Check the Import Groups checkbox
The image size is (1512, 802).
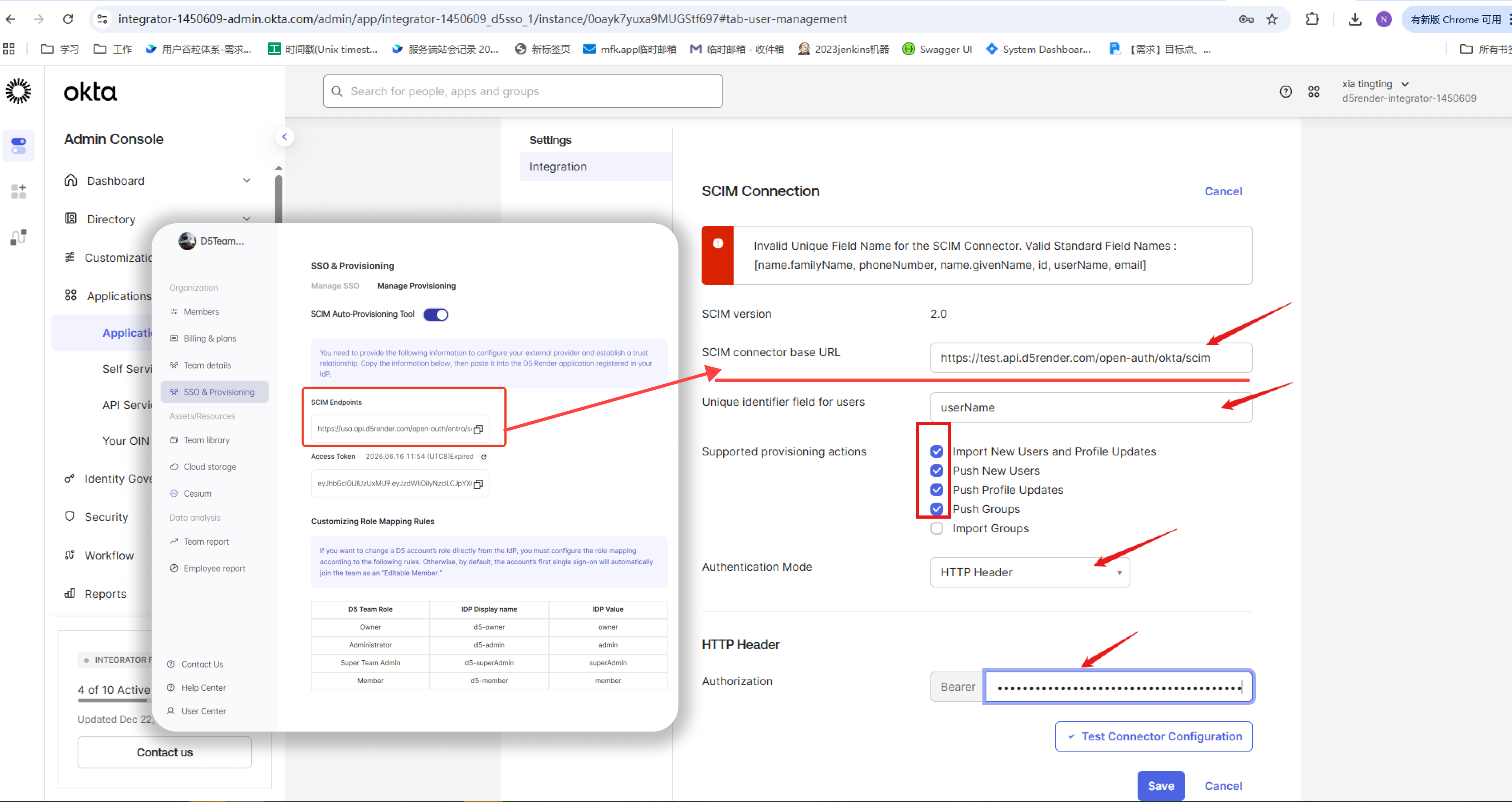click(x=937, y=528)
